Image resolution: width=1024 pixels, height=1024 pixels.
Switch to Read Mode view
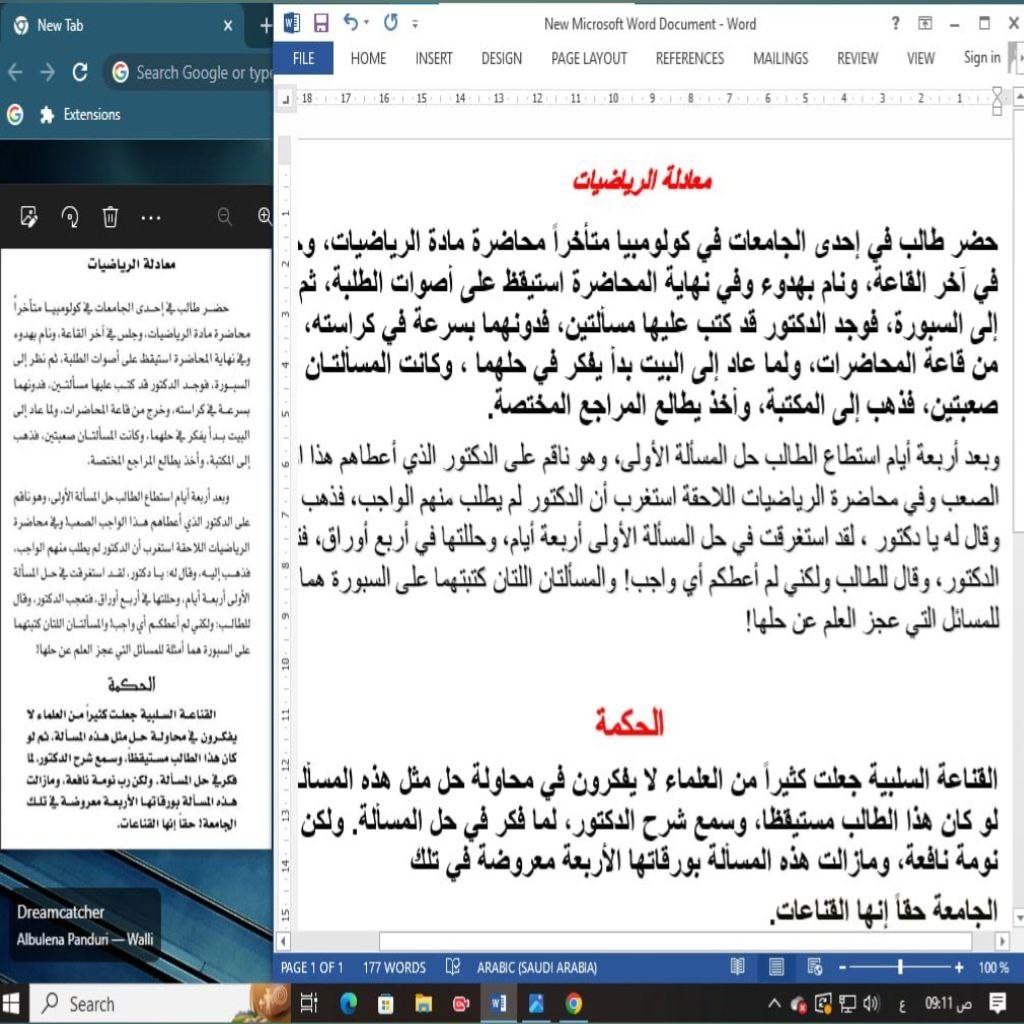tap(737, 967)
